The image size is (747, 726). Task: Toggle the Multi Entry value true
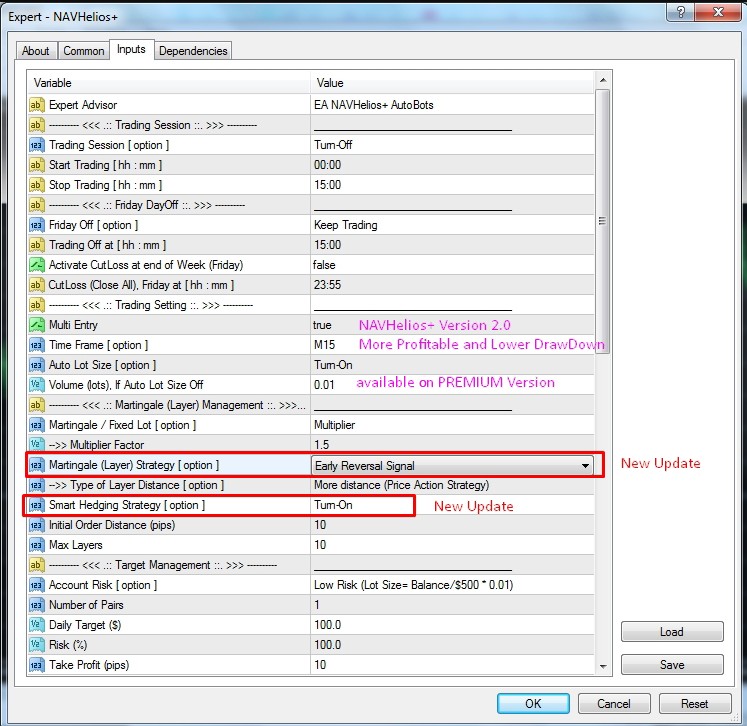tap(322, 325)
